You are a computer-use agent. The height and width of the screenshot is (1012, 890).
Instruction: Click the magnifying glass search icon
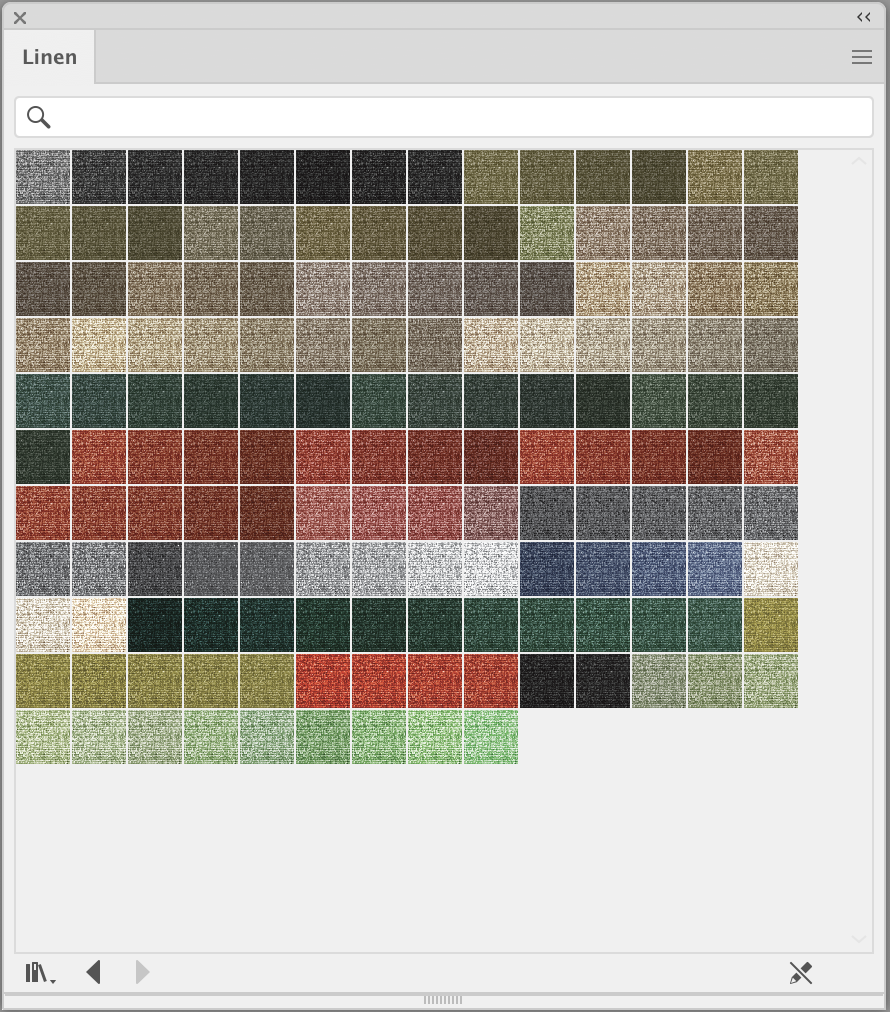(x=39, y=117)
